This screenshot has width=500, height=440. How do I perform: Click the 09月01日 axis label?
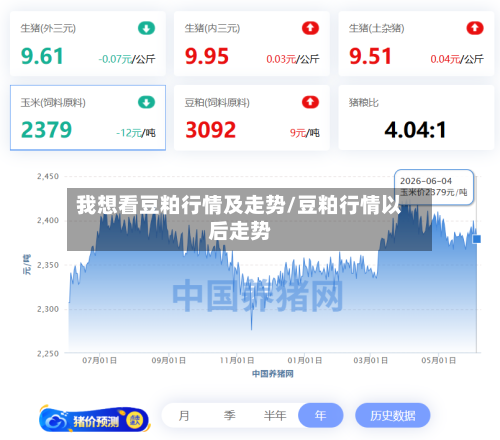point(169,361)
